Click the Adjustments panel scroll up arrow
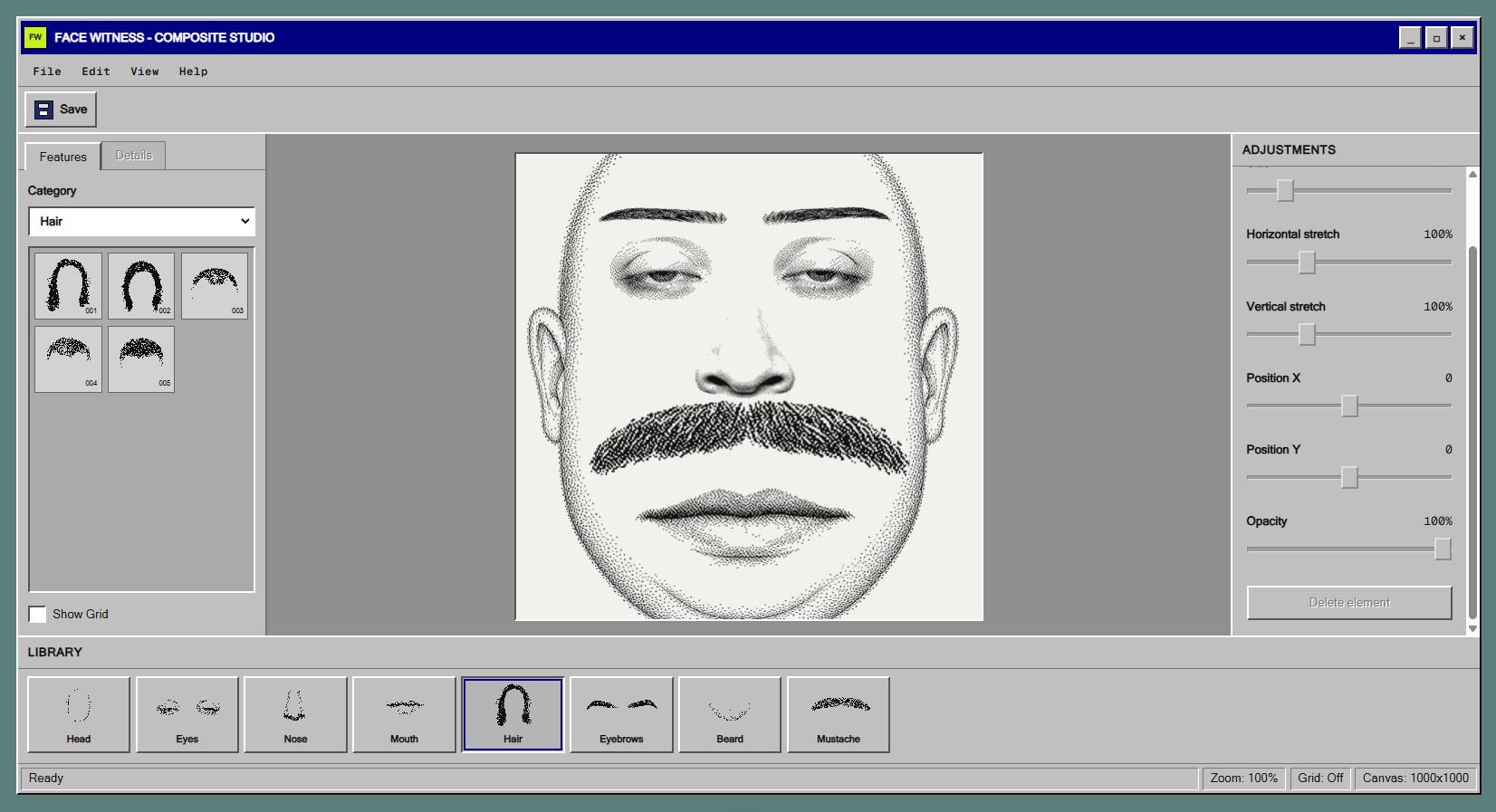1496x812 pixels. [1472, 174]
